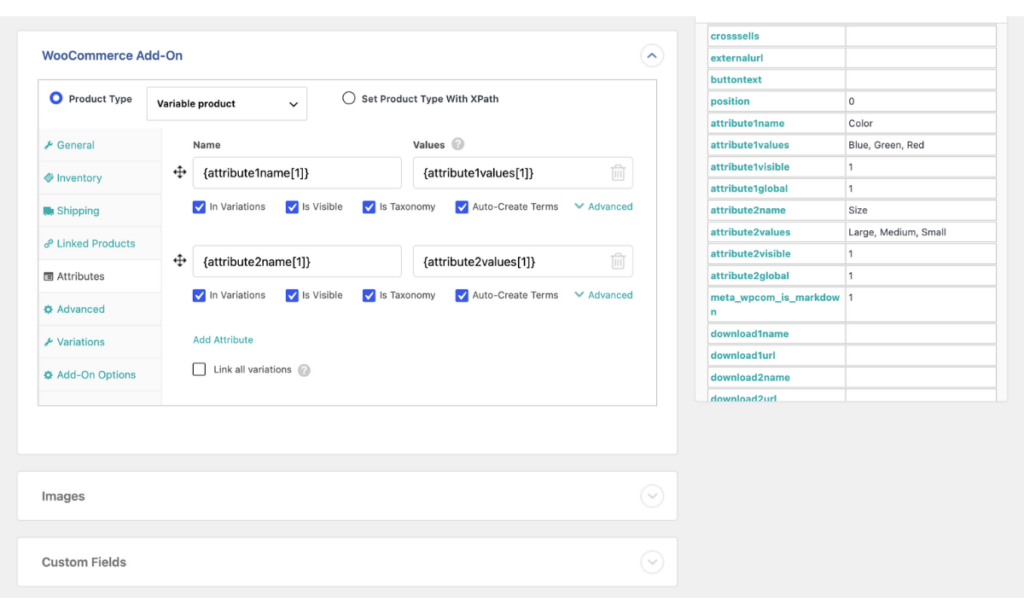Expand the Custom Fields section
1024x614 pixels.
click(x=652, y=562)
